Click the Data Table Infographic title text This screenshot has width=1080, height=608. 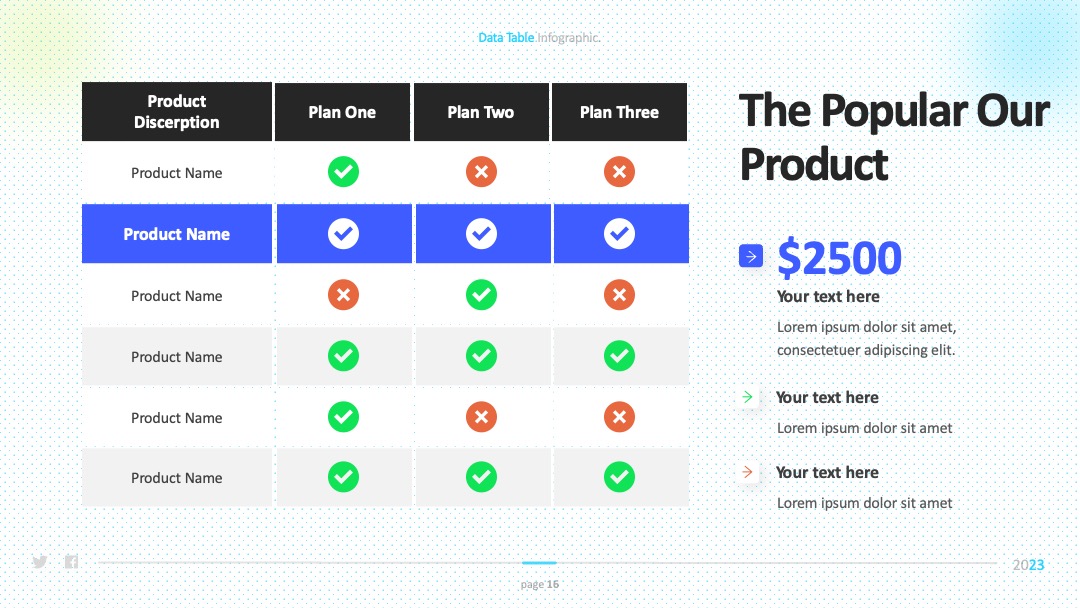coord(539,37)
